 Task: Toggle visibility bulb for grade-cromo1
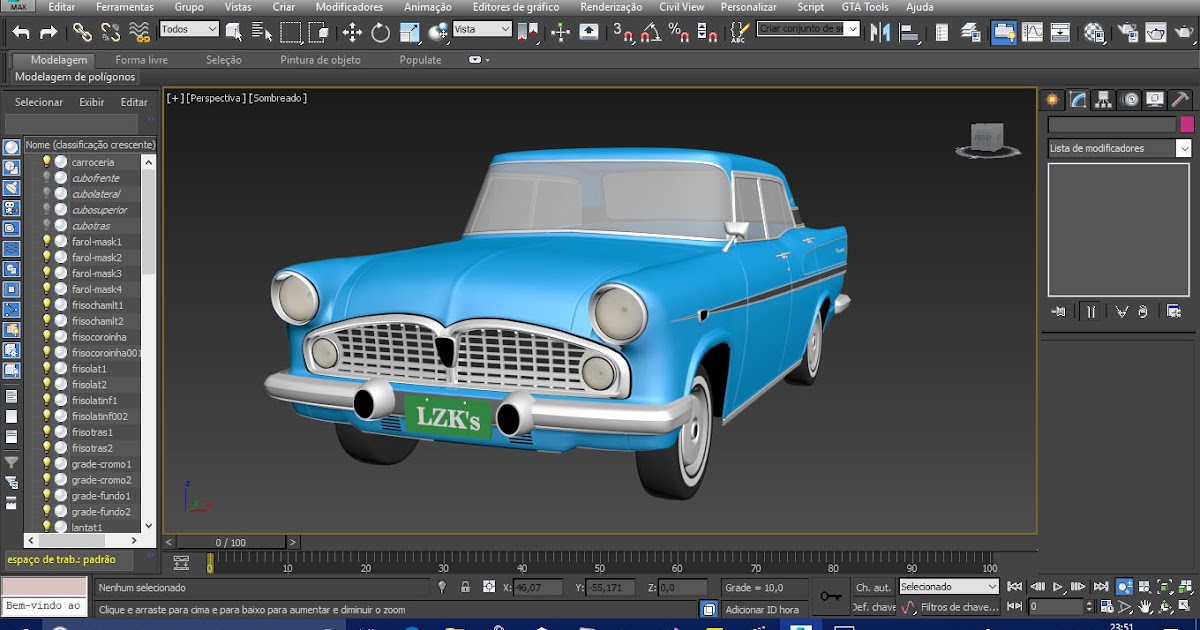pos(46,464)
